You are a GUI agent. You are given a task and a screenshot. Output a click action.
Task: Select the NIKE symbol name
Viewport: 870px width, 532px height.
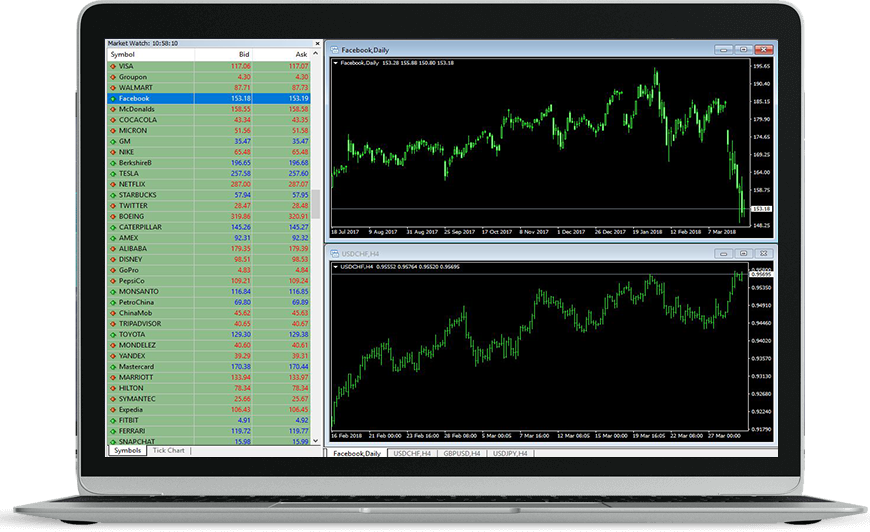tap(126, 152)
